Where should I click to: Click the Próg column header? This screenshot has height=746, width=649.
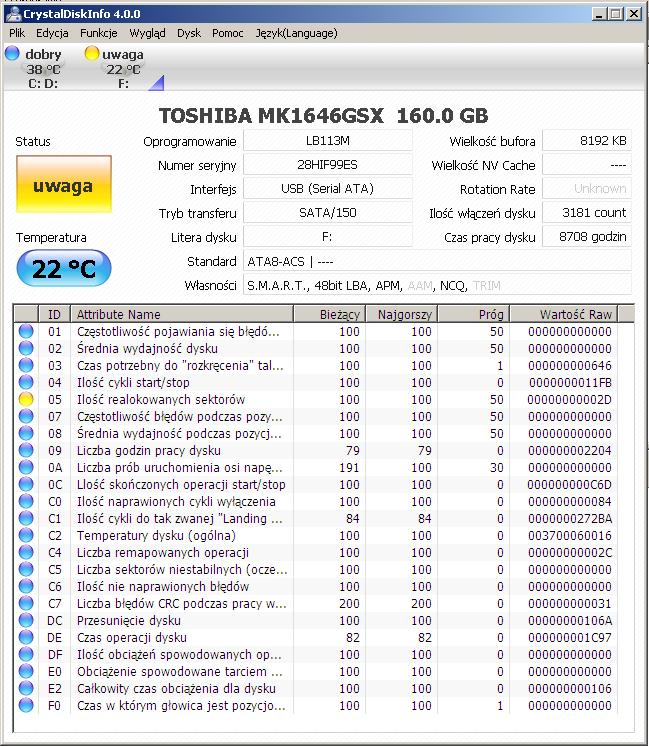(x=473, y=314)
